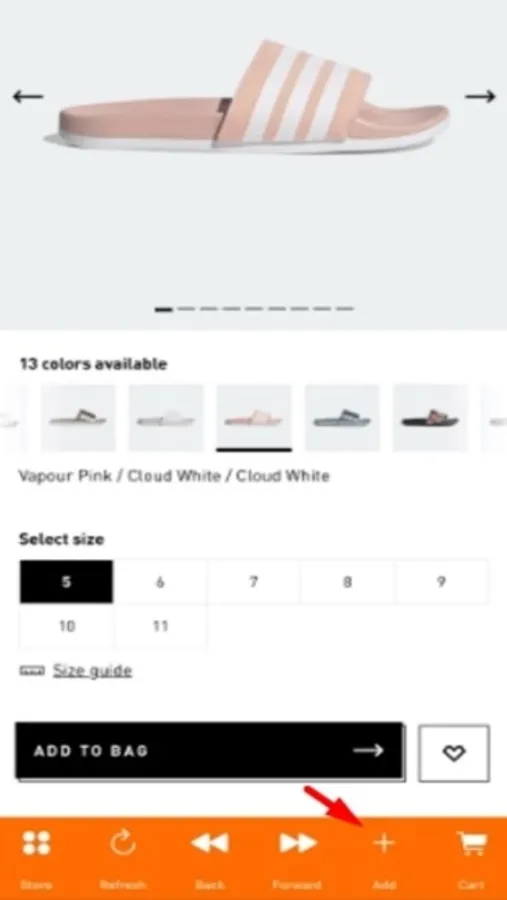Pick size 6
The image size is (507, 900).
coord(160,582)
